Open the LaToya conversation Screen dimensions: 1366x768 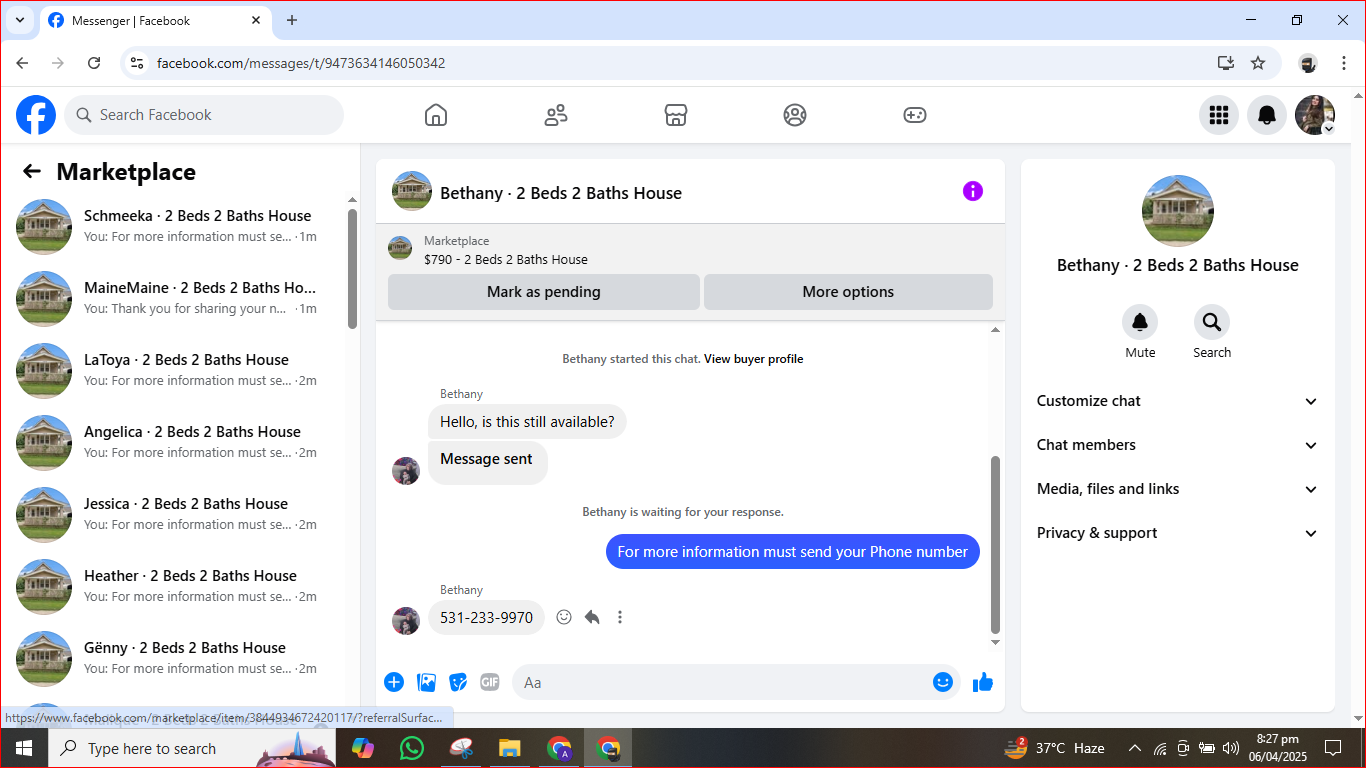click(174, 370)
